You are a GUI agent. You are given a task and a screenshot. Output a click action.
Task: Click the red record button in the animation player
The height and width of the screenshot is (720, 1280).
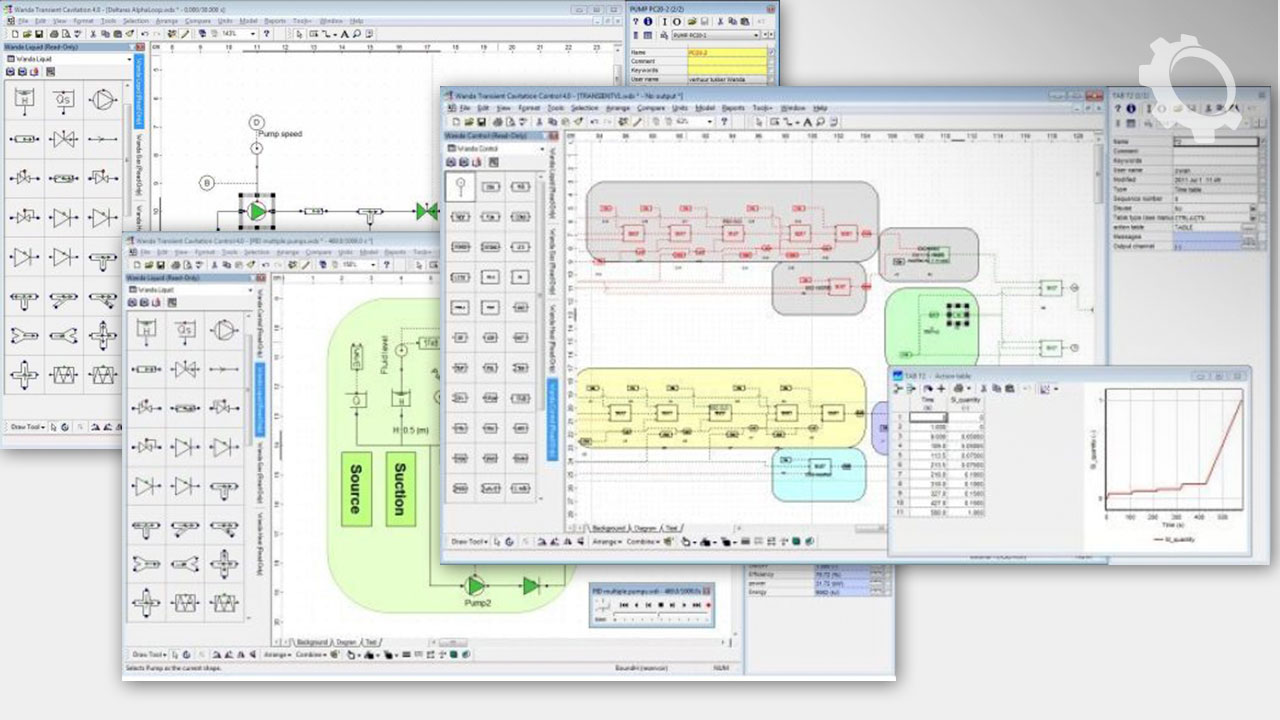(x=707, y=605)
